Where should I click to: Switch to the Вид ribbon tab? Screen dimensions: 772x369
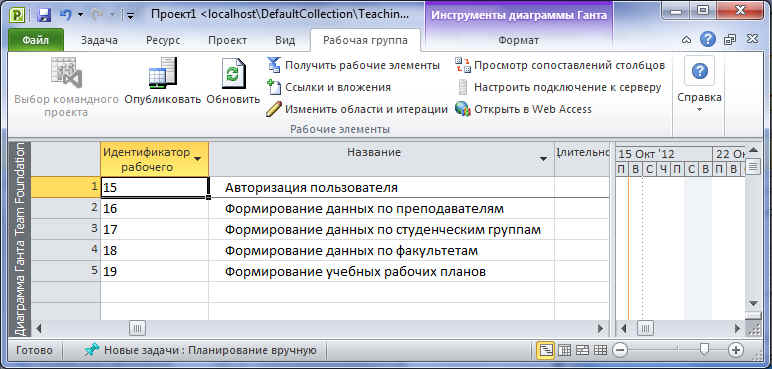(x=285, y=40)
